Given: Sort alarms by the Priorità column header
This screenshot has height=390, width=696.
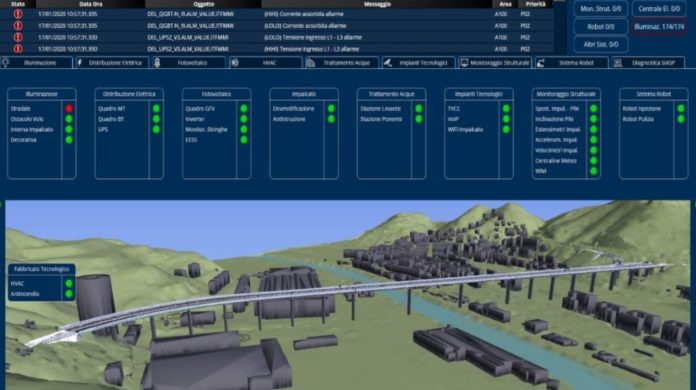Looking at the screenshot, I should 535,4.
